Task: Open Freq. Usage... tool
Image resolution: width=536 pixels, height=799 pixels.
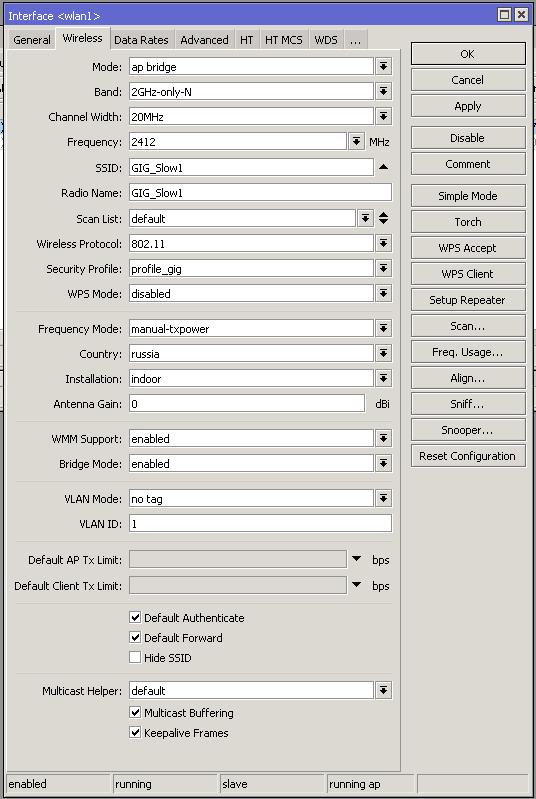Action: [468, 352]
